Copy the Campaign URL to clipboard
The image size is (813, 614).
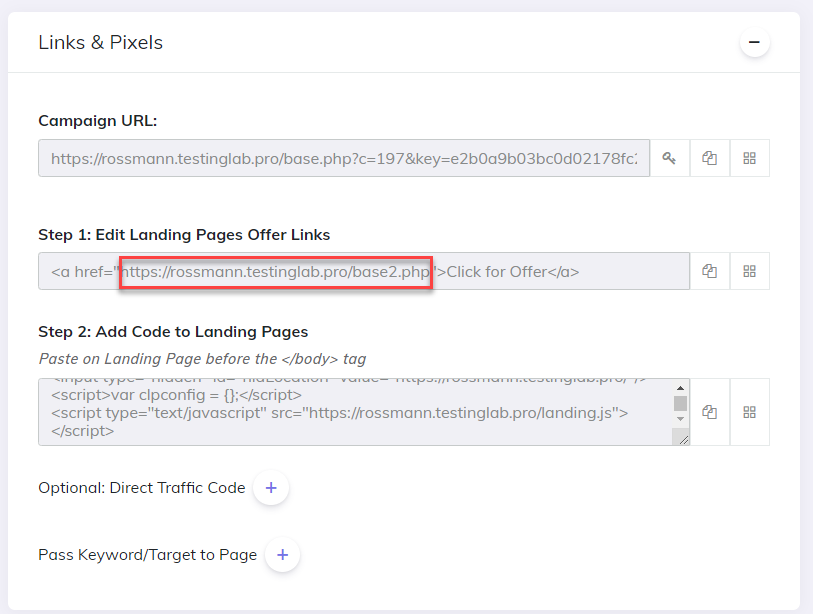click(x=709, y=158)
